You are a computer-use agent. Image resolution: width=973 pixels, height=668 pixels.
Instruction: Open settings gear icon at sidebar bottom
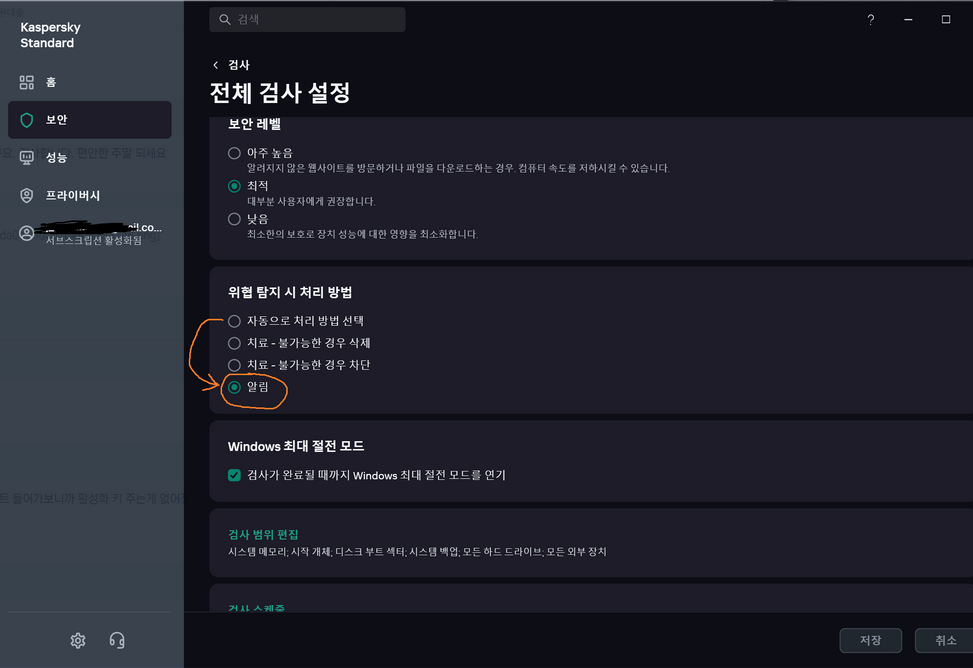78,640
